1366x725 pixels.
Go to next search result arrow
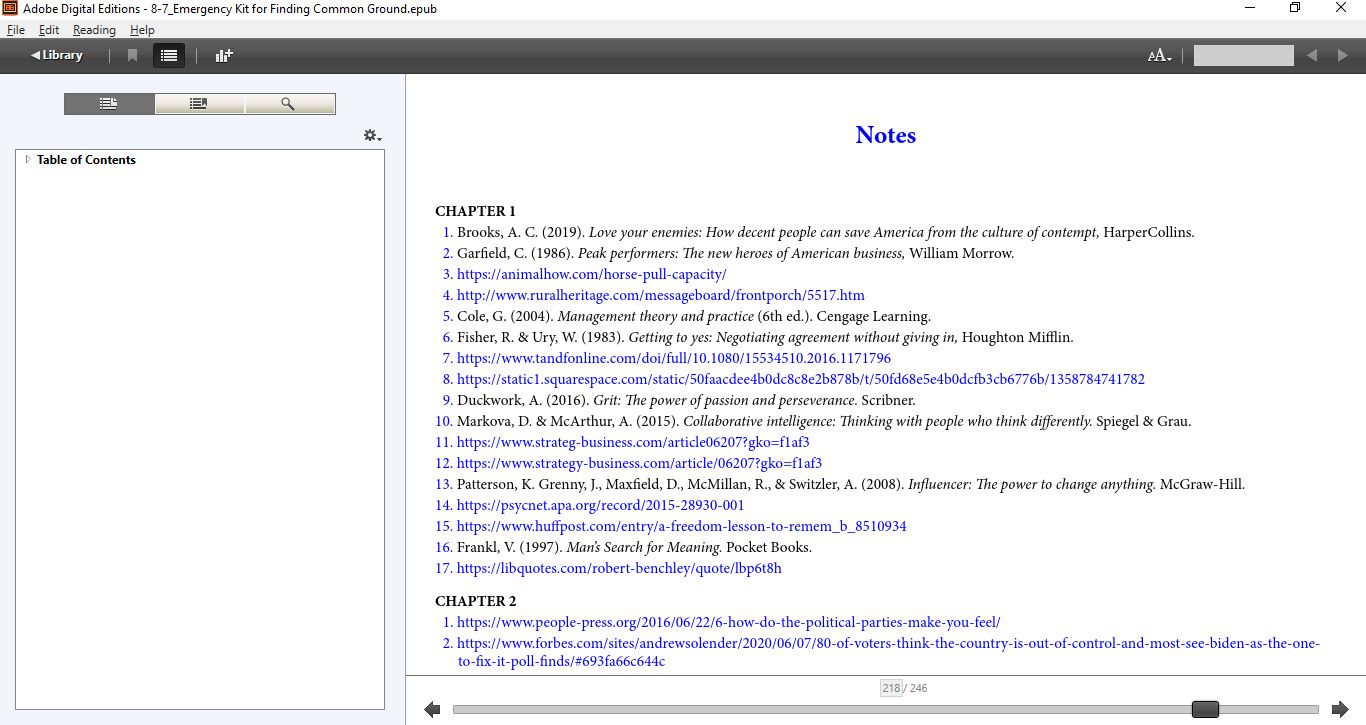coord(1343,56)
